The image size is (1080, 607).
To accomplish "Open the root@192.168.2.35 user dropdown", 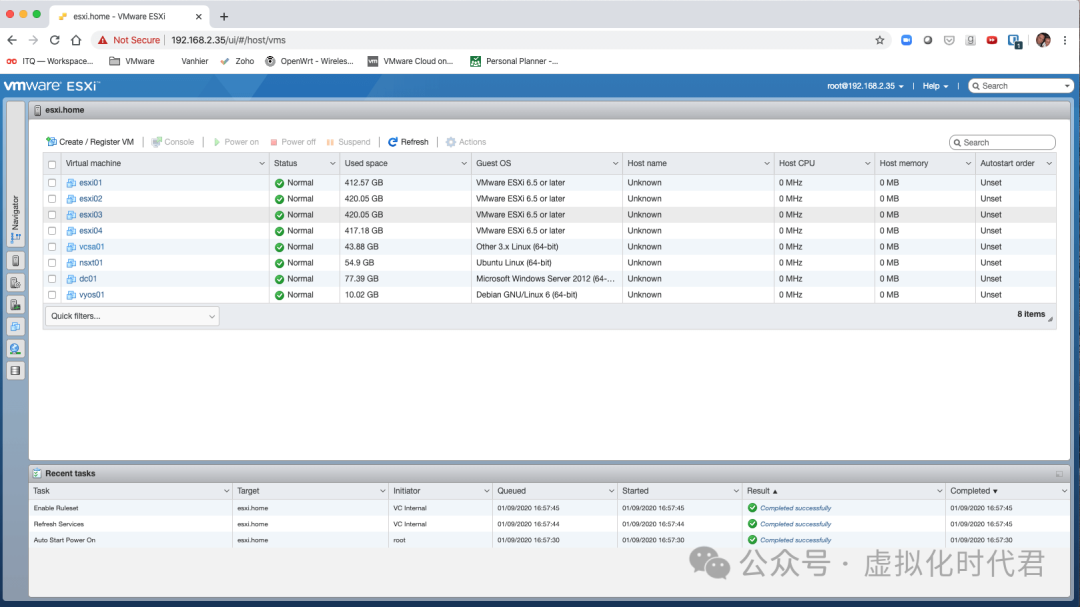I will point(865,86).
